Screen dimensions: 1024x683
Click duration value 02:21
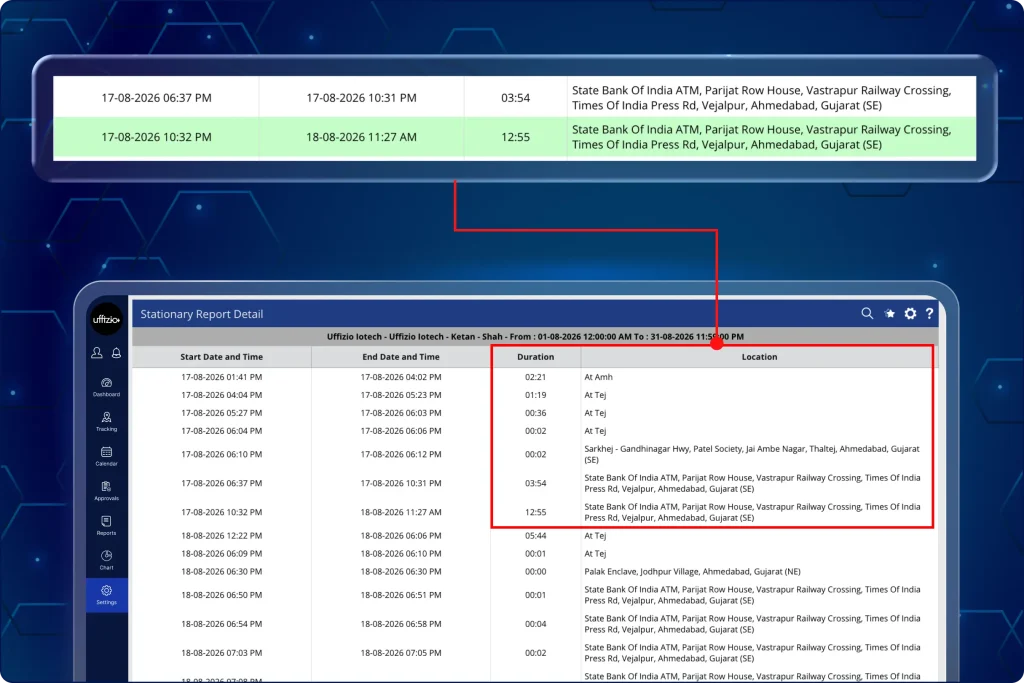[x=536, y=377]
